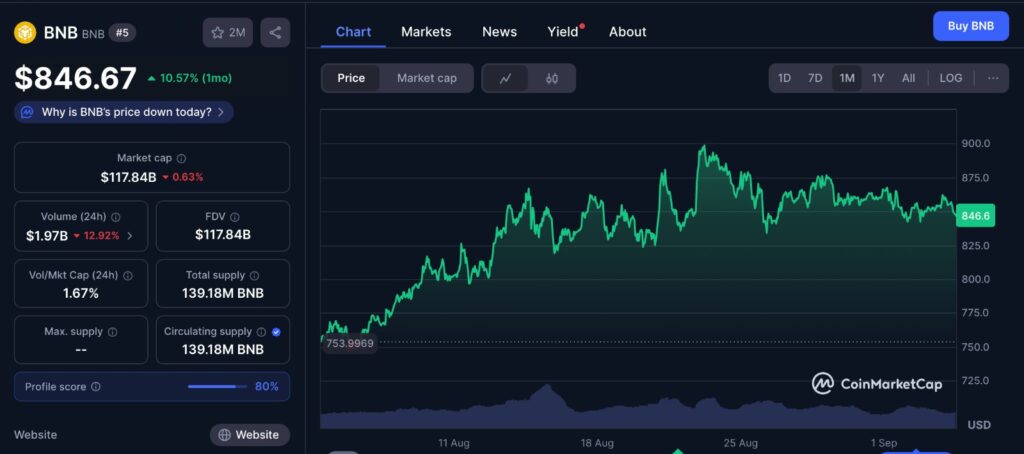Viewport: 1024px width, 454px height.
Task: Click the 12.92% volume change text
Action: [x=101, y=236]
